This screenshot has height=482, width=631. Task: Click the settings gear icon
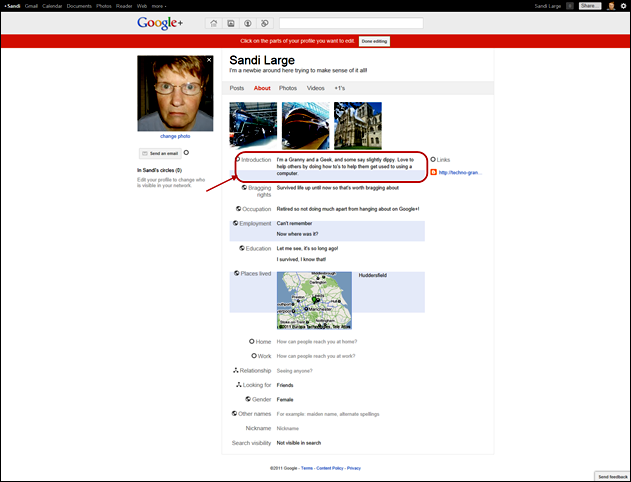[621, 6]
